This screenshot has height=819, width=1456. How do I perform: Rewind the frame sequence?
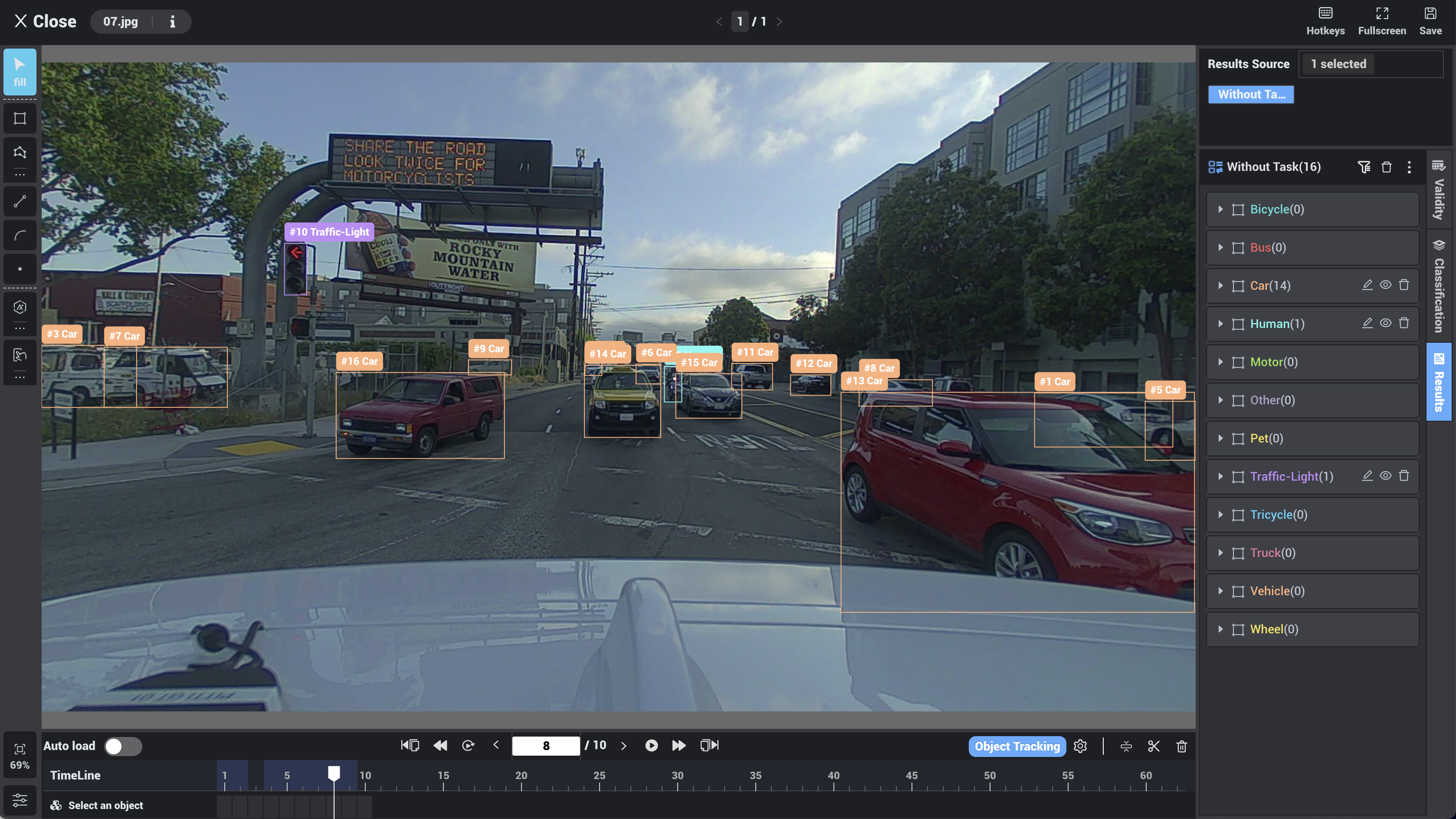[440, 745]
